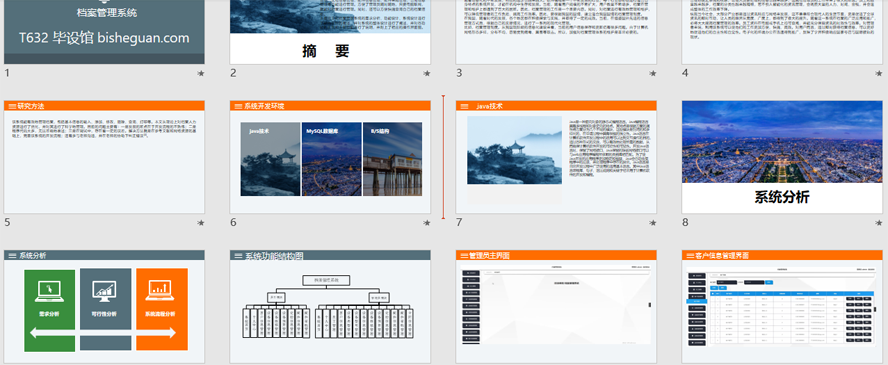Select slide 3 text-only thumbnail
The width and height of the screenshot is (888, 365).
556,32
